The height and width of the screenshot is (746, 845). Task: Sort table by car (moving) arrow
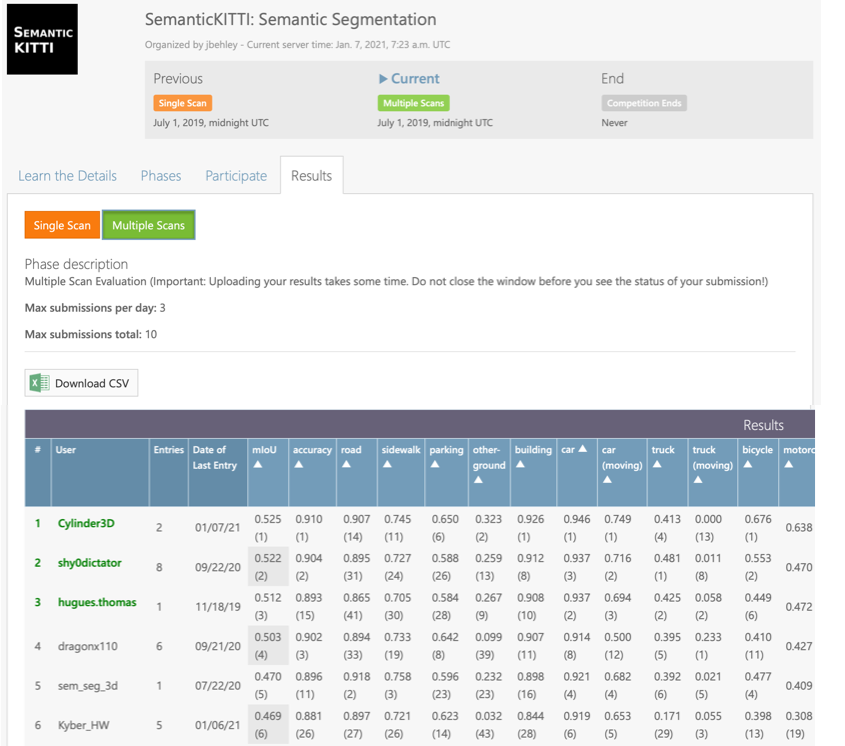coord(607,480)
